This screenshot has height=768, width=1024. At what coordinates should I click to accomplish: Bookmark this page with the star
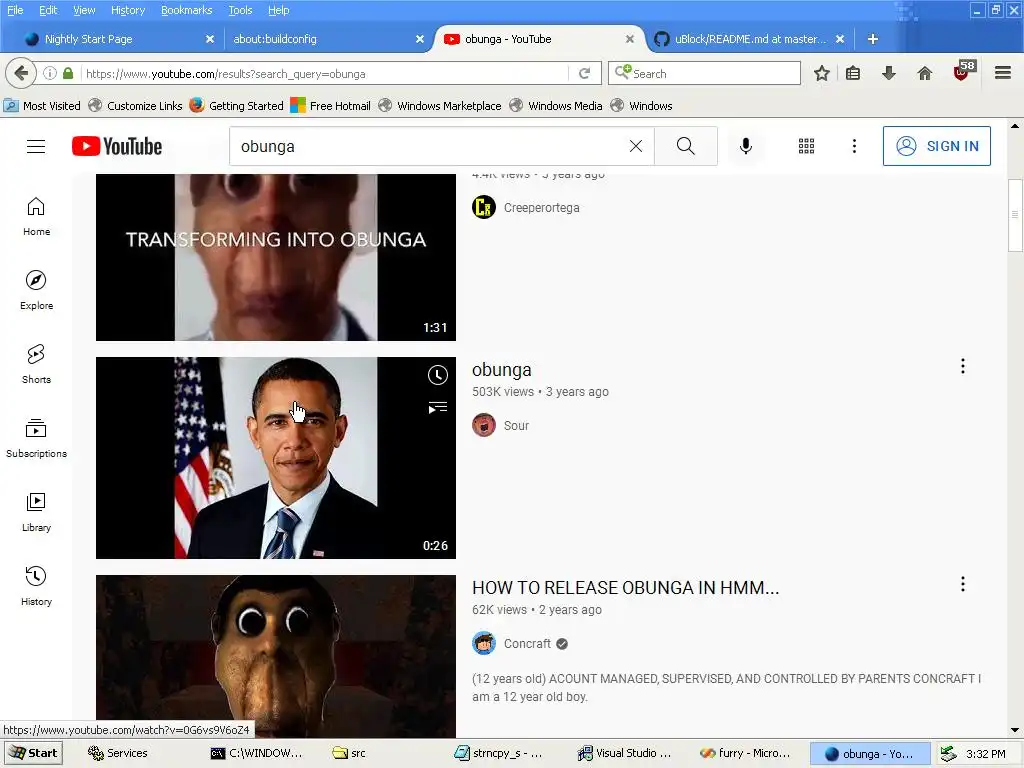[822, 73]
